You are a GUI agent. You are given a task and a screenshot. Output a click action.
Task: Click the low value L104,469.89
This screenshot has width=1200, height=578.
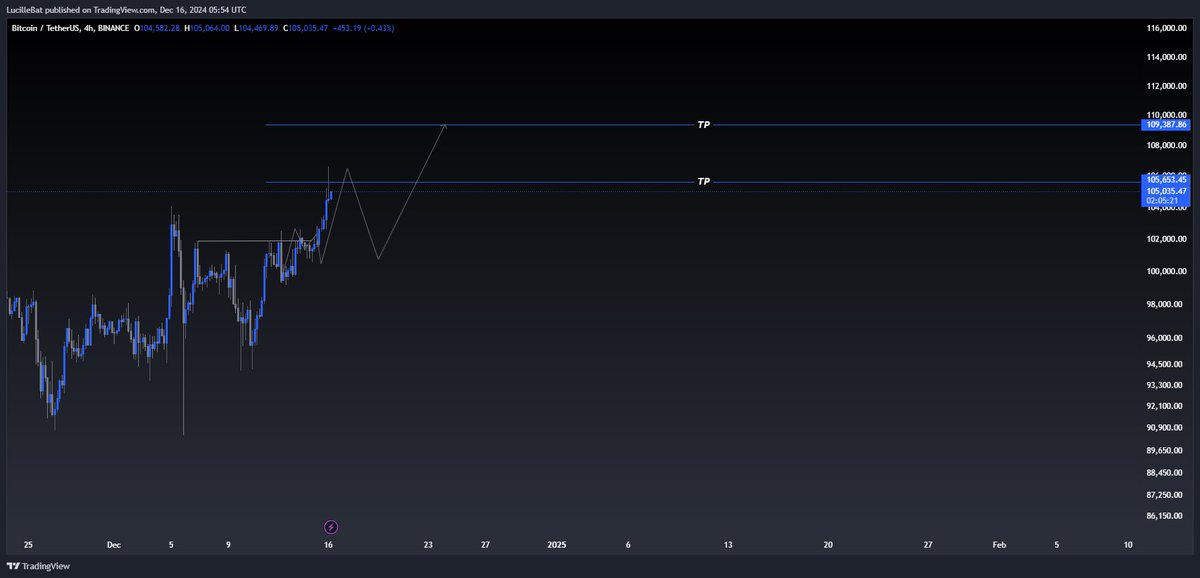pyautogui.click(x=257, y=28)
